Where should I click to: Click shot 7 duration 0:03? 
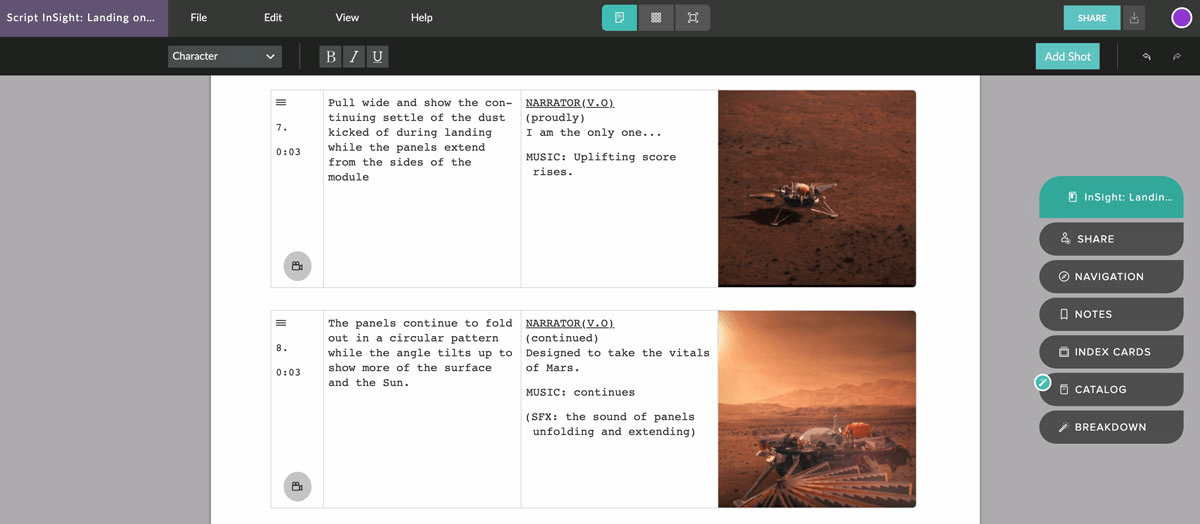[x=288, y=152]
